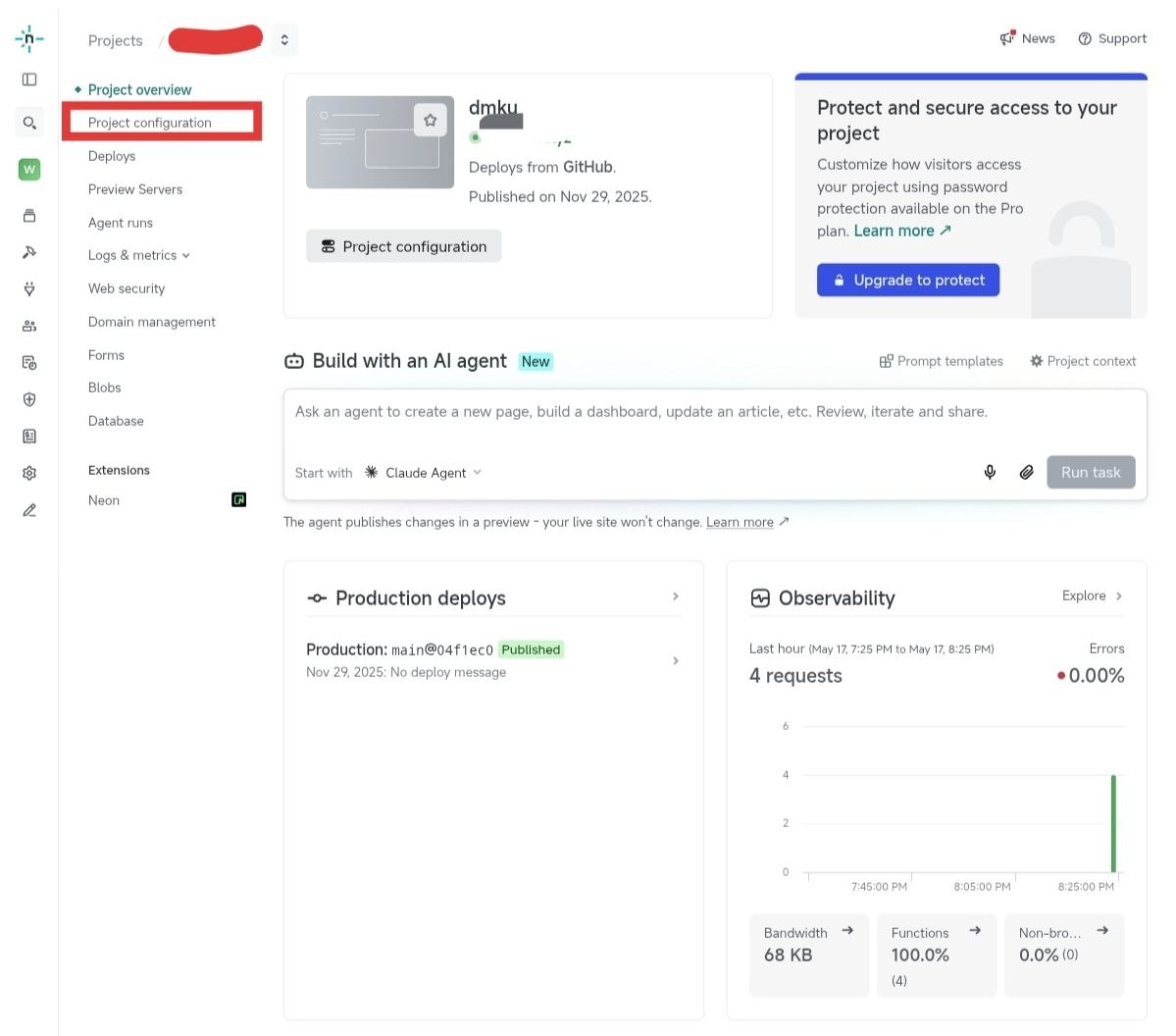Open Project configuration in sidebar

pyautogui.click(x=149, y=123)
